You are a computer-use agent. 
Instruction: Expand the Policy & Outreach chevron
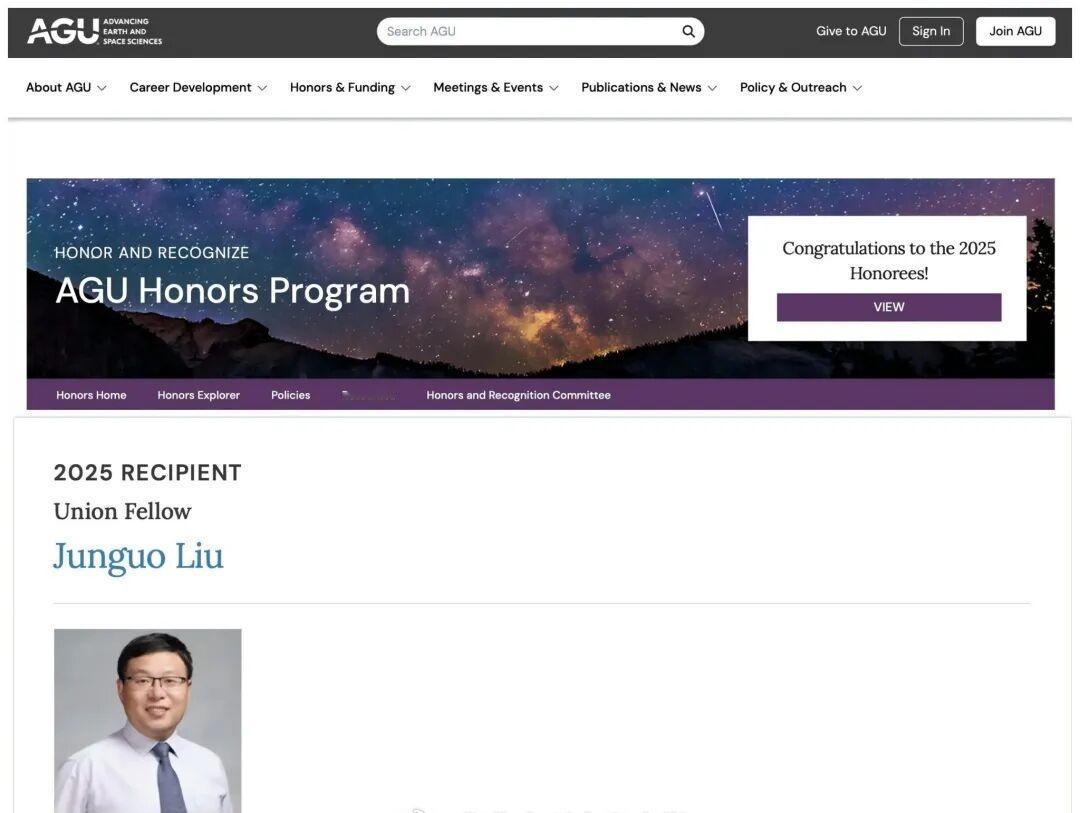[858, 88]
